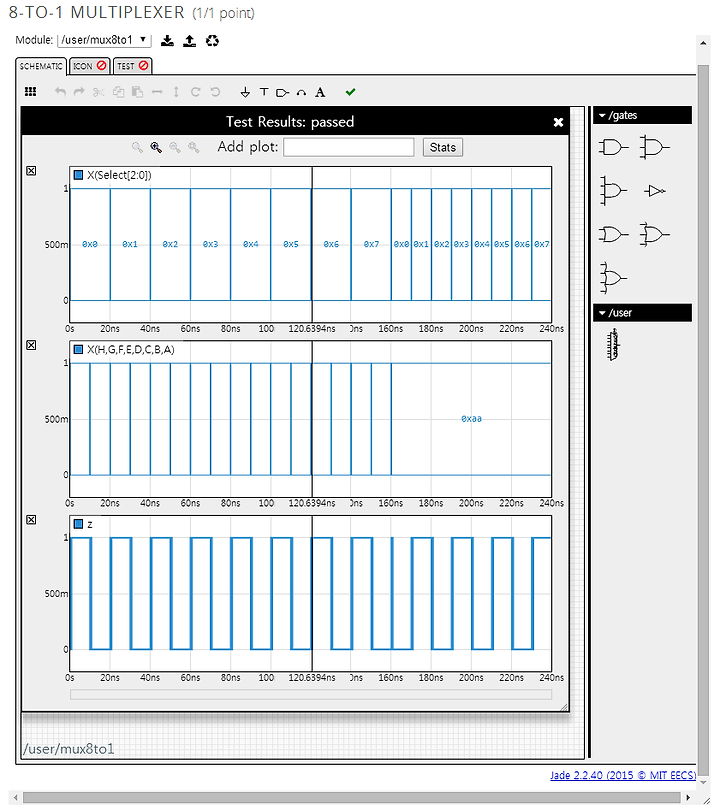Click the rotate clockwise icon
The width and height of the screenshot is (720, 810).
tap(195, 92)
